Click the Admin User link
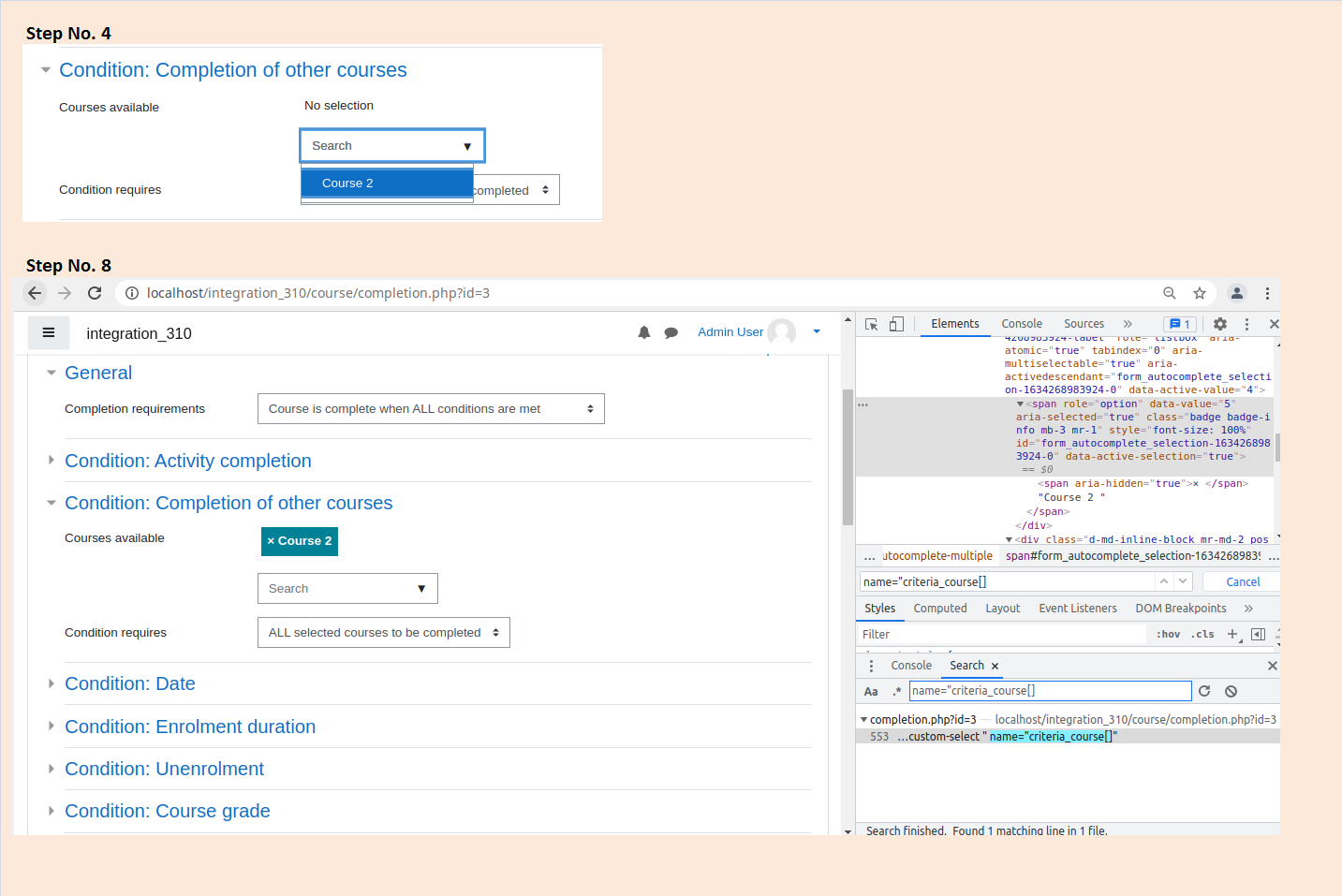 pyautogui.click(x=730, y=331)
